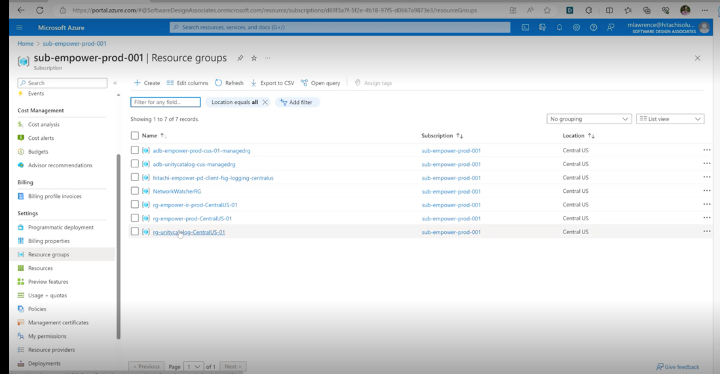The width and height of the screenshot is (720, 374).
Task: Click the Azure account avatar
Action: 704,28
